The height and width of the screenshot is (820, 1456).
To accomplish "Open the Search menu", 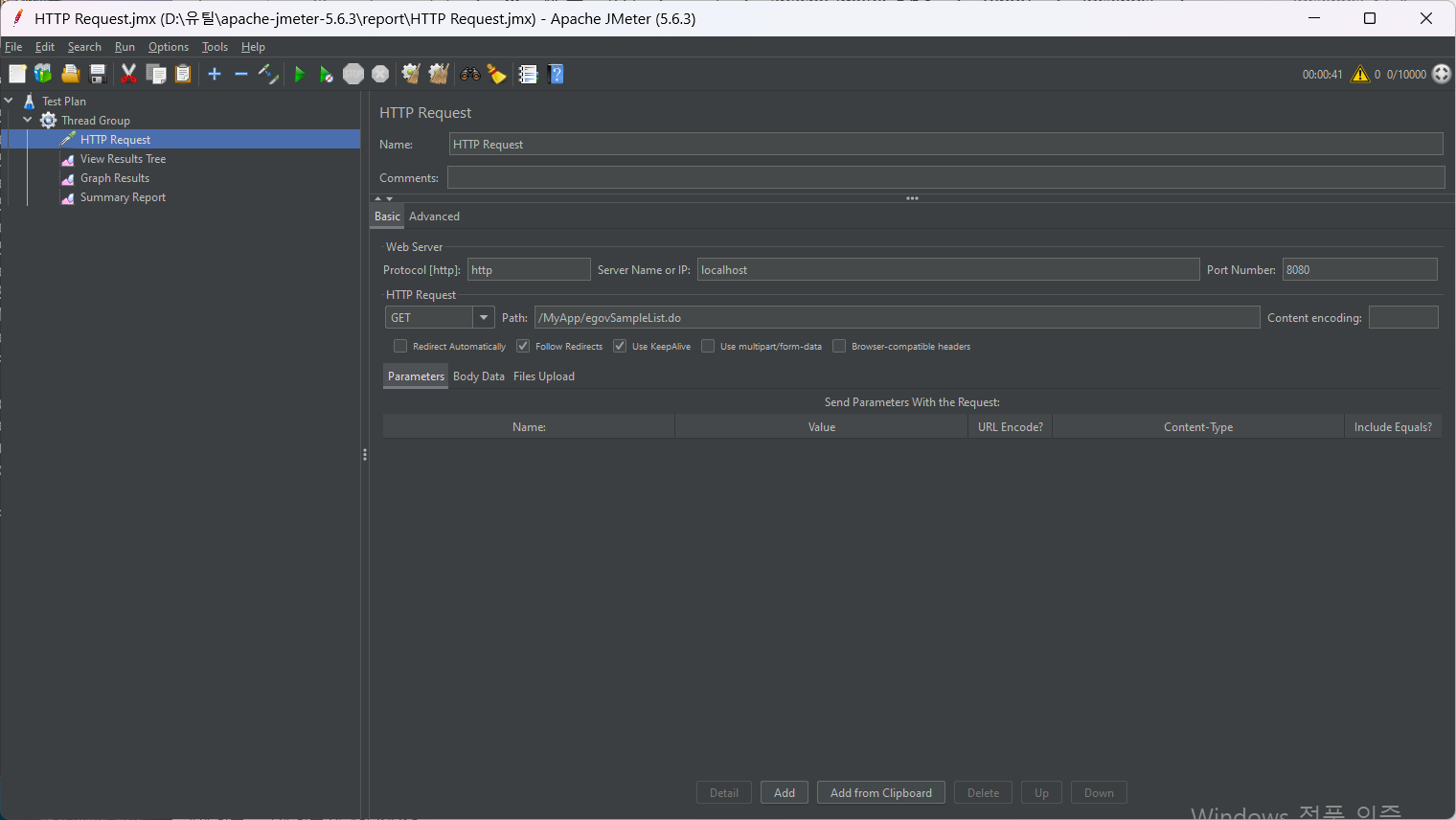I will click(x=84, y=47).
